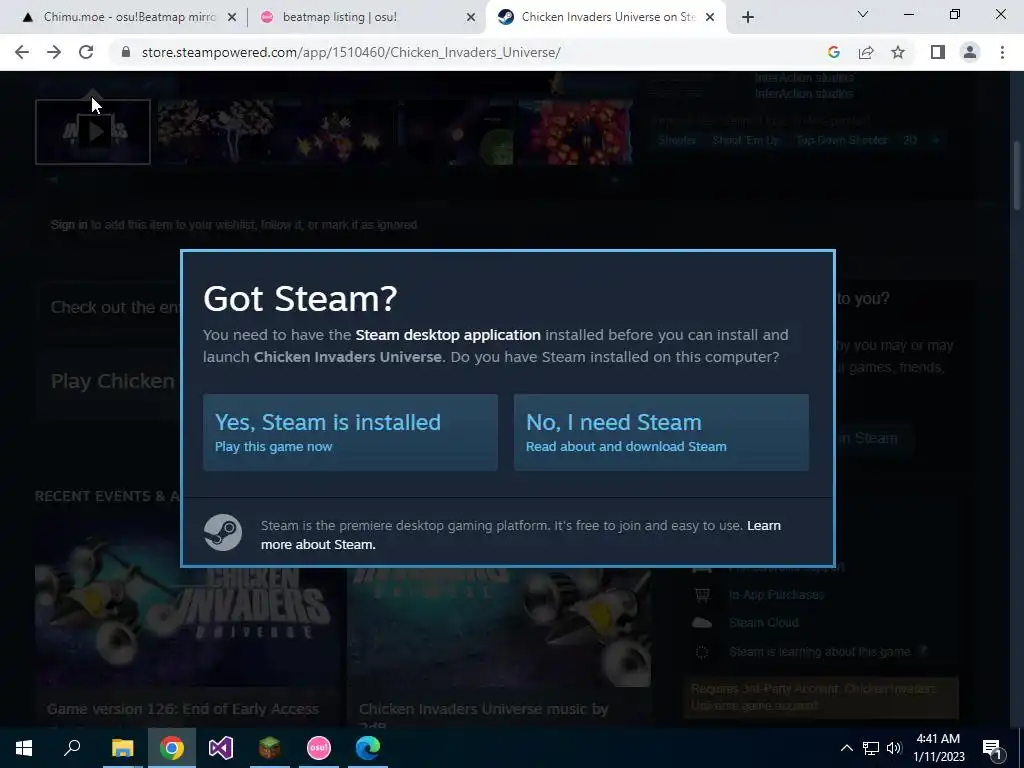Click the 'Shoot 'Em Up' tag
The height and width of the screenshot is (768, 1024).
click(745, 140)
